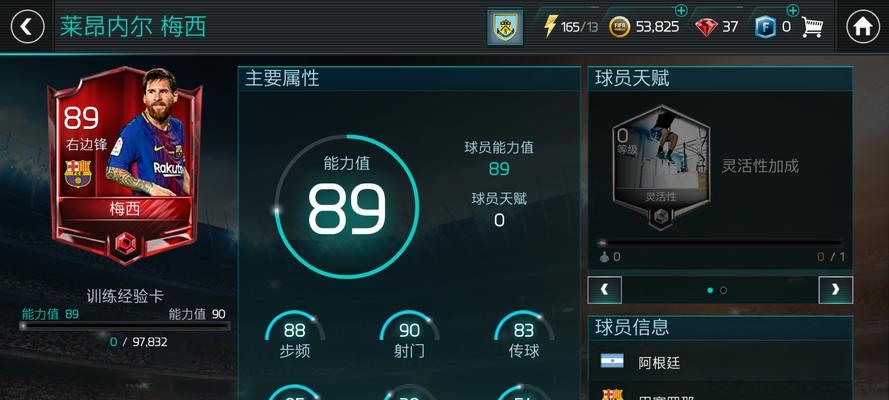Tap the 阿根廷 nationality row
The image size is (889, 400).
tap(720, 363)
